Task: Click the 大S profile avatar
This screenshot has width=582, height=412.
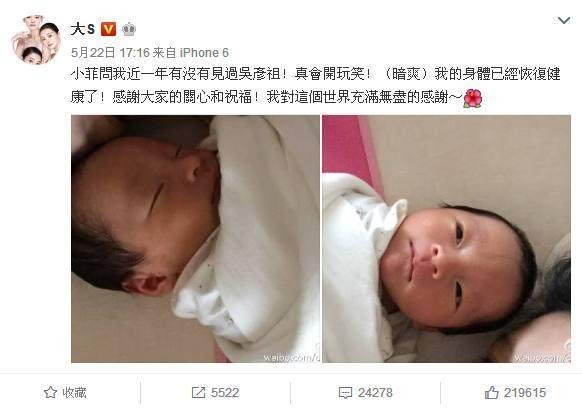Action: (x=36, y=40)
